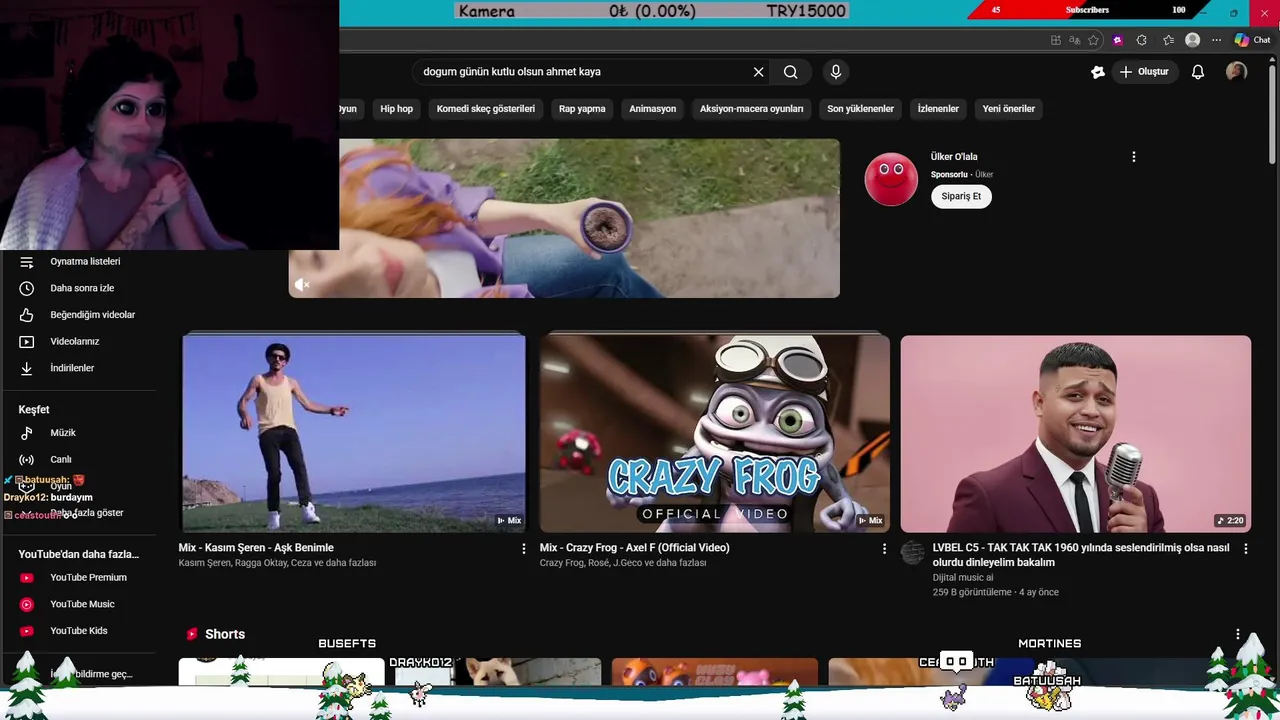The height and width of the screenshot is (720, 1280).
Task: Click the sparkle icon left of Oluştur
Action: coord(1098,72)
